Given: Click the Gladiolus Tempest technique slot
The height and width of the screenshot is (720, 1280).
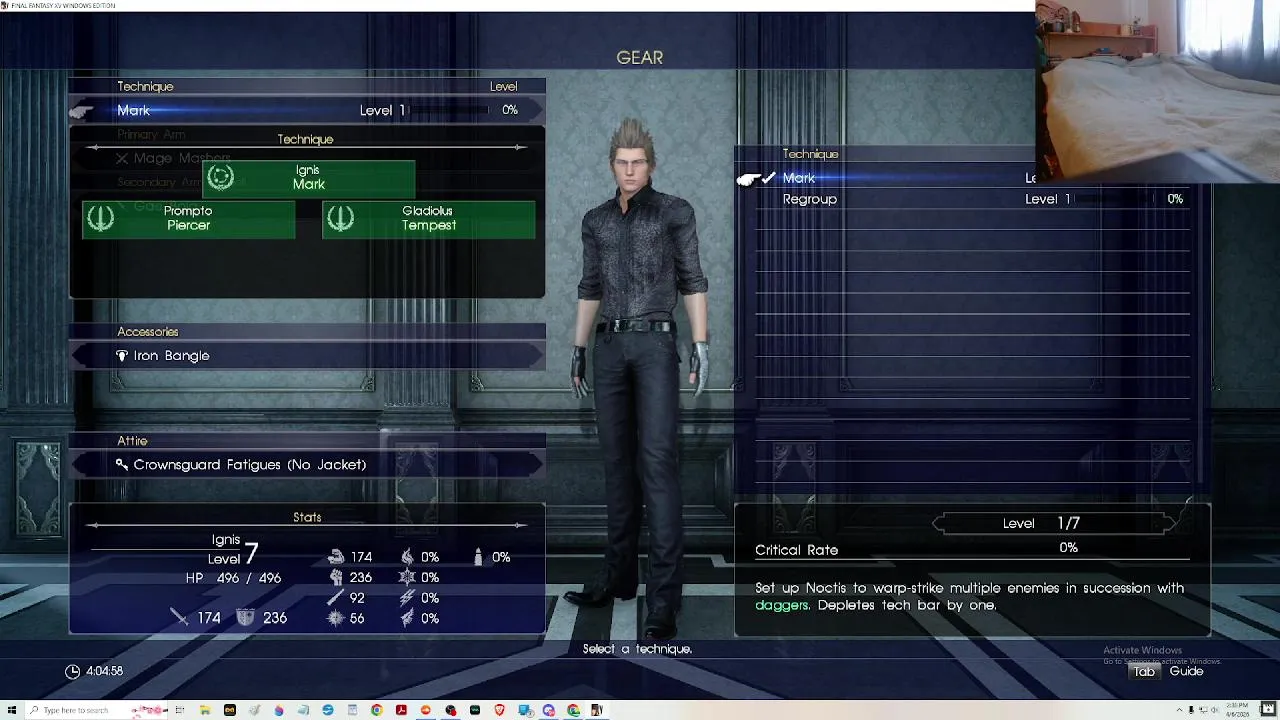Looking at the screenshot, I should click(428, 218).
